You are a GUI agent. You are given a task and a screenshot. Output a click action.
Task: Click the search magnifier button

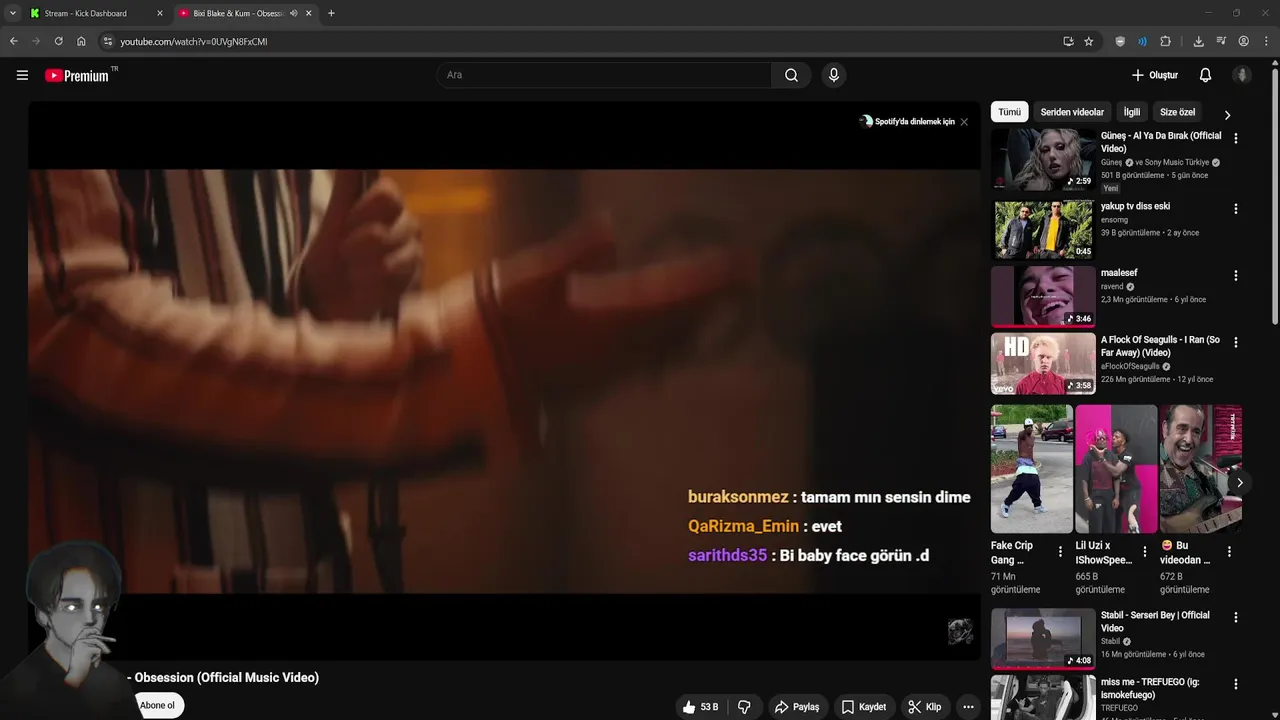791,75
